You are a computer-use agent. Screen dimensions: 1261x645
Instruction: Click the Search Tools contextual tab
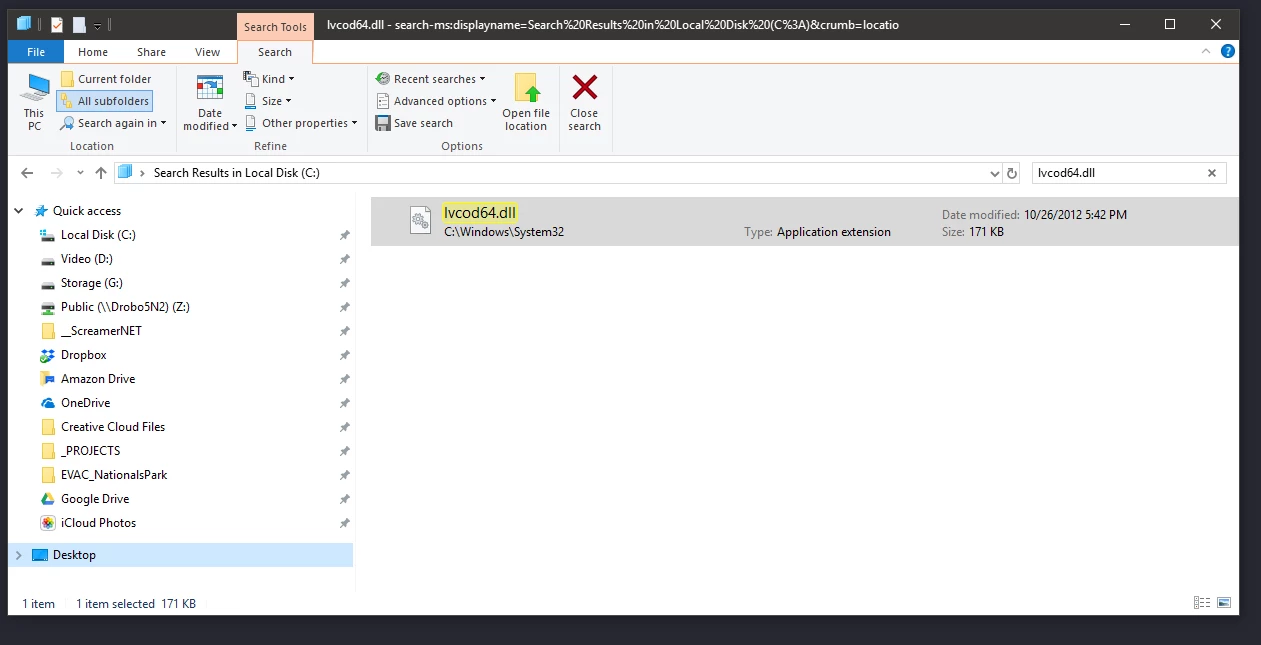point(275,27)
